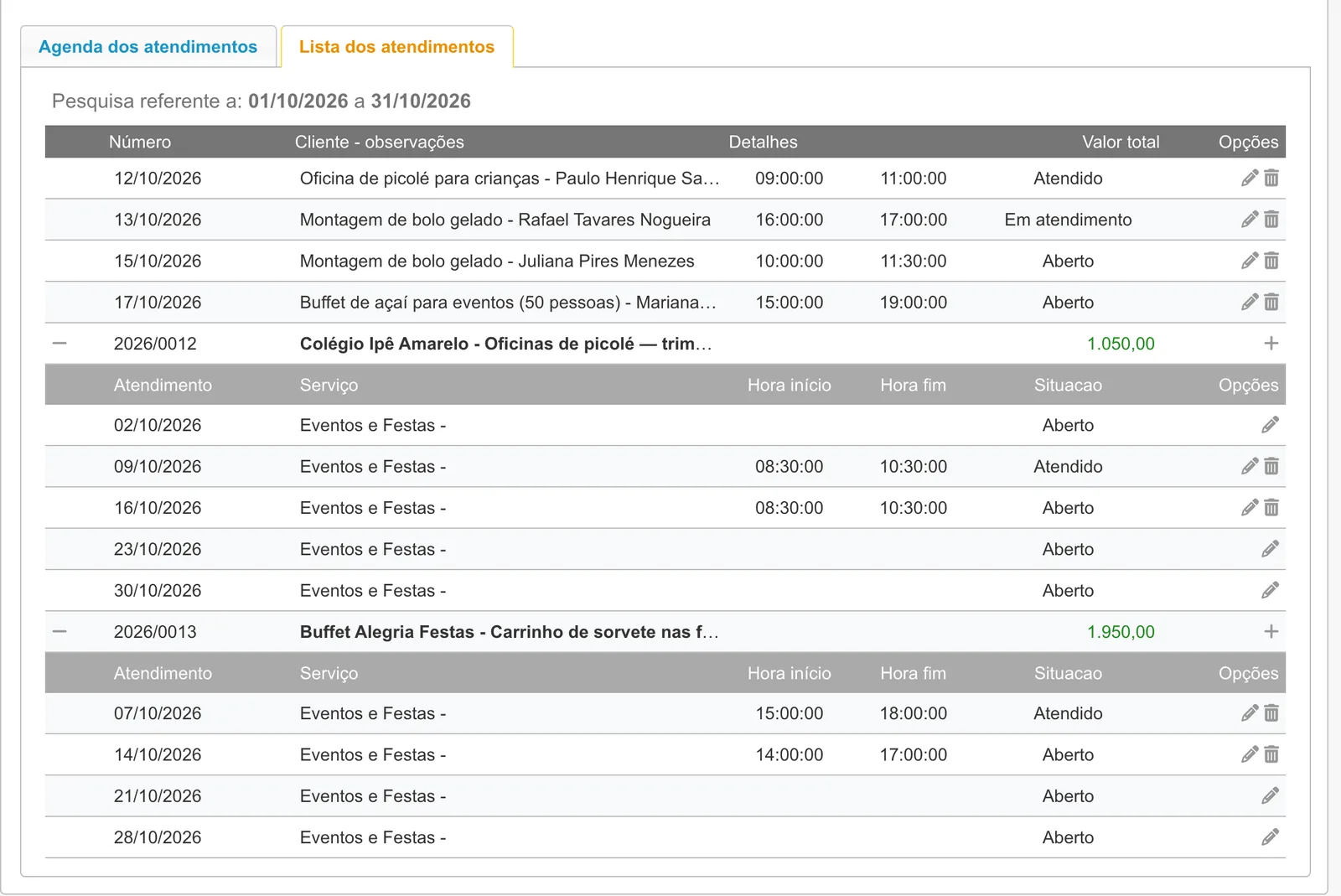Image resolution: width=1341 pixels, height=896 pixels.
Task: Edit the 28/10/2026 Eventos e Festas row
Action: (x=1271, y=836)
